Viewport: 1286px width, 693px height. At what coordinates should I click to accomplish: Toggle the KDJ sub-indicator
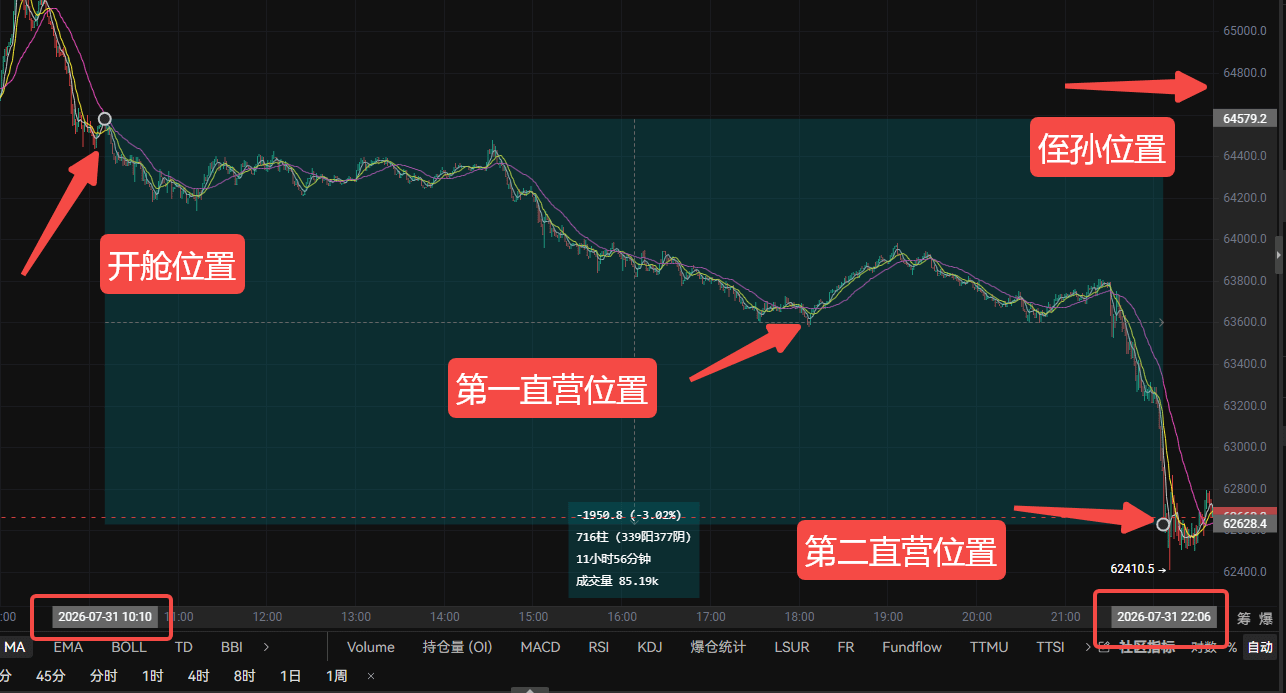pos(651,647)
